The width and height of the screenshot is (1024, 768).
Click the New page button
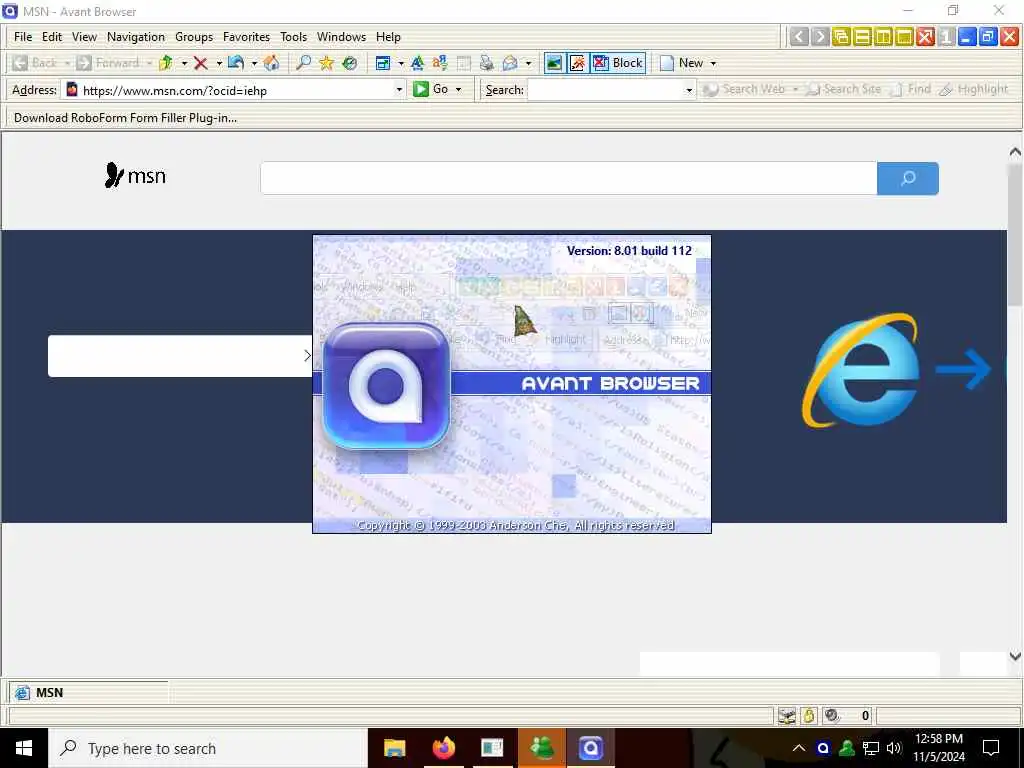click(x=681, y=63)
